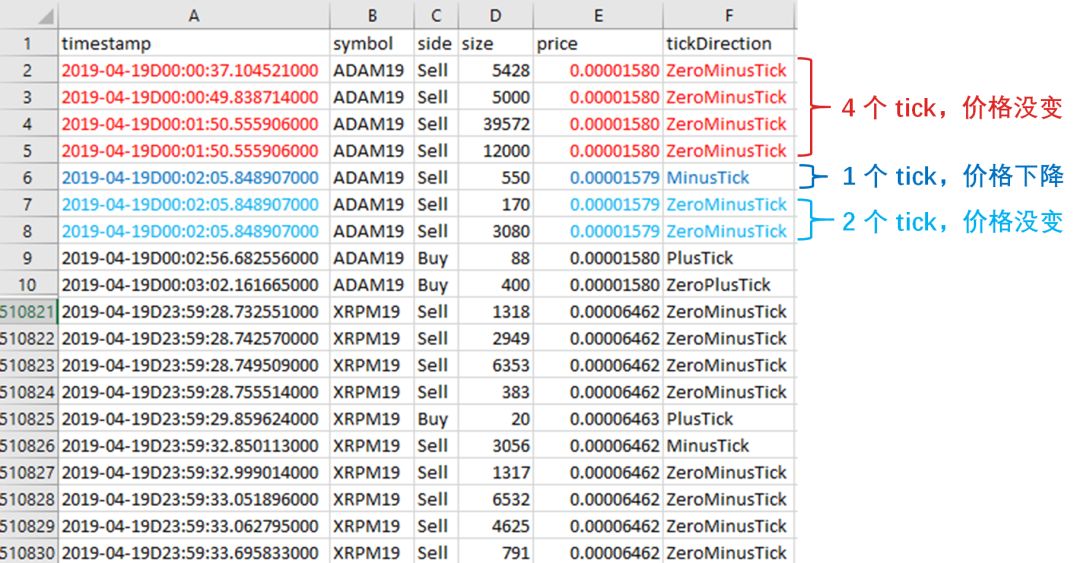Select XRPM19 symbol in row 510822

(372, 338)
